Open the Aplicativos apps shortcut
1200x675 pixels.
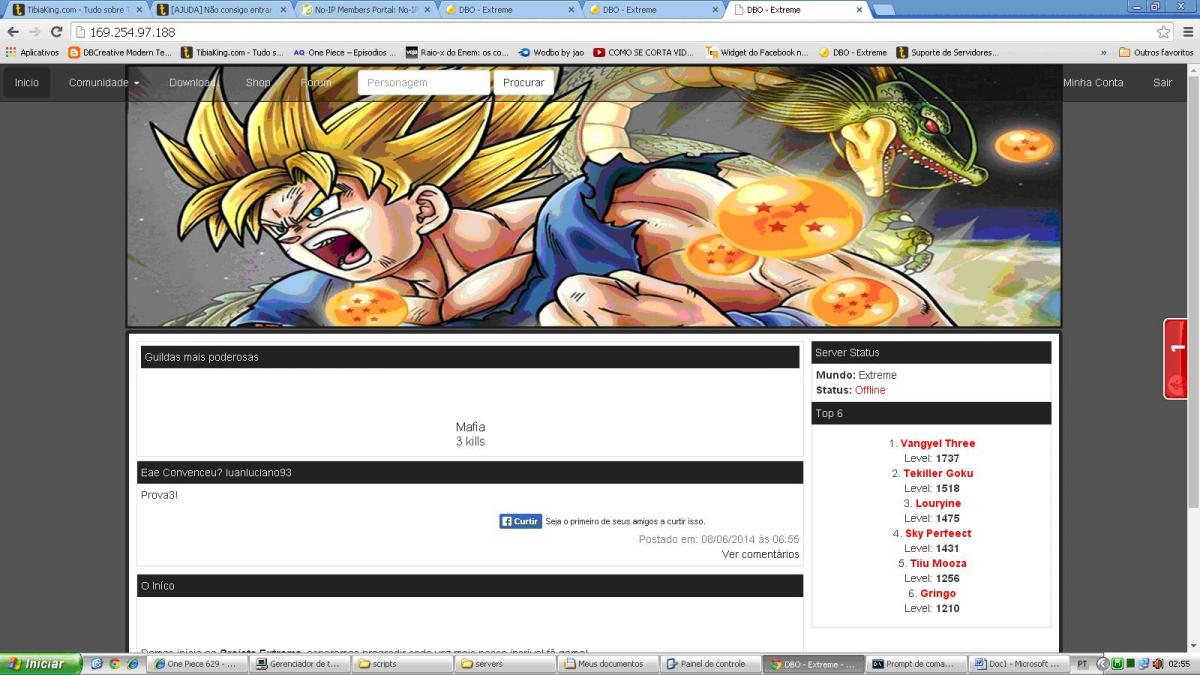pyautogui.click(x=32, y=52)
